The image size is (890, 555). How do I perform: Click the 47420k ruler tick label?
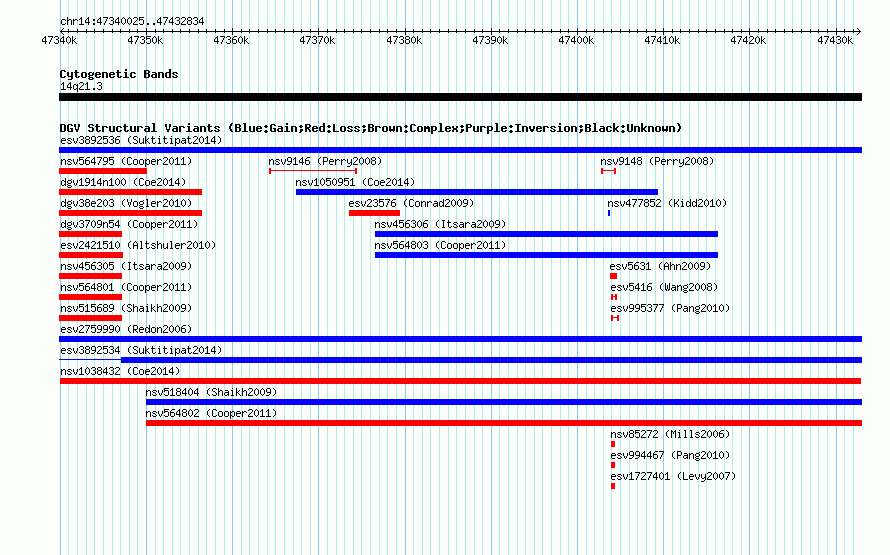tap(748, 40)
